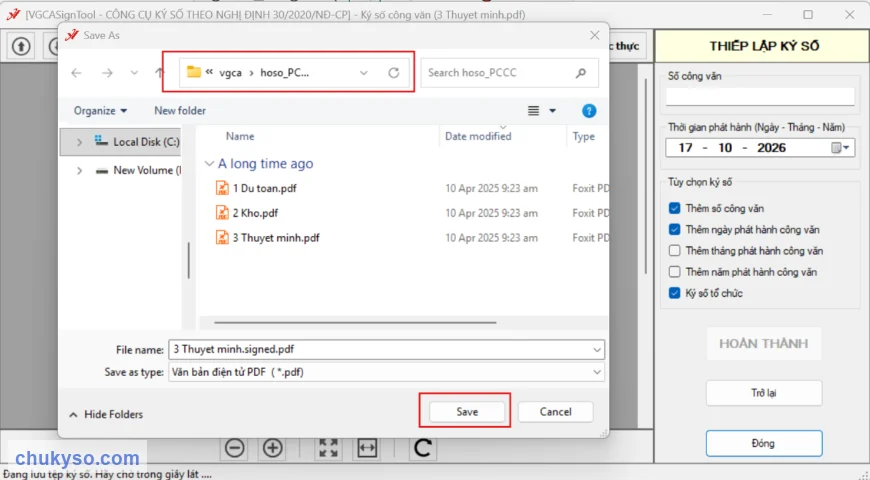
Task: Collapse the A long time ago group
Action: [209, 164]
